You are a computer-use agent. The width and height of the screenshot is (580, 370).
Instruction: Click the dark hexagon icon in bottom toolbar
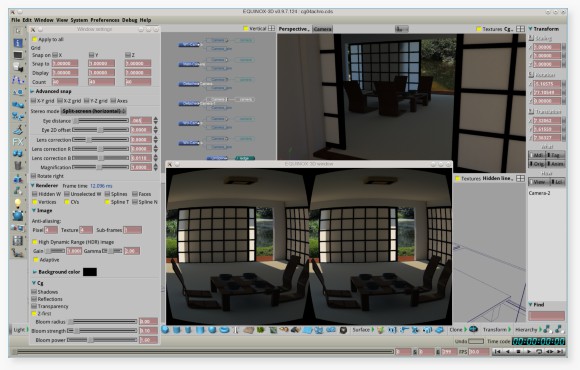(x=343, y=330)
